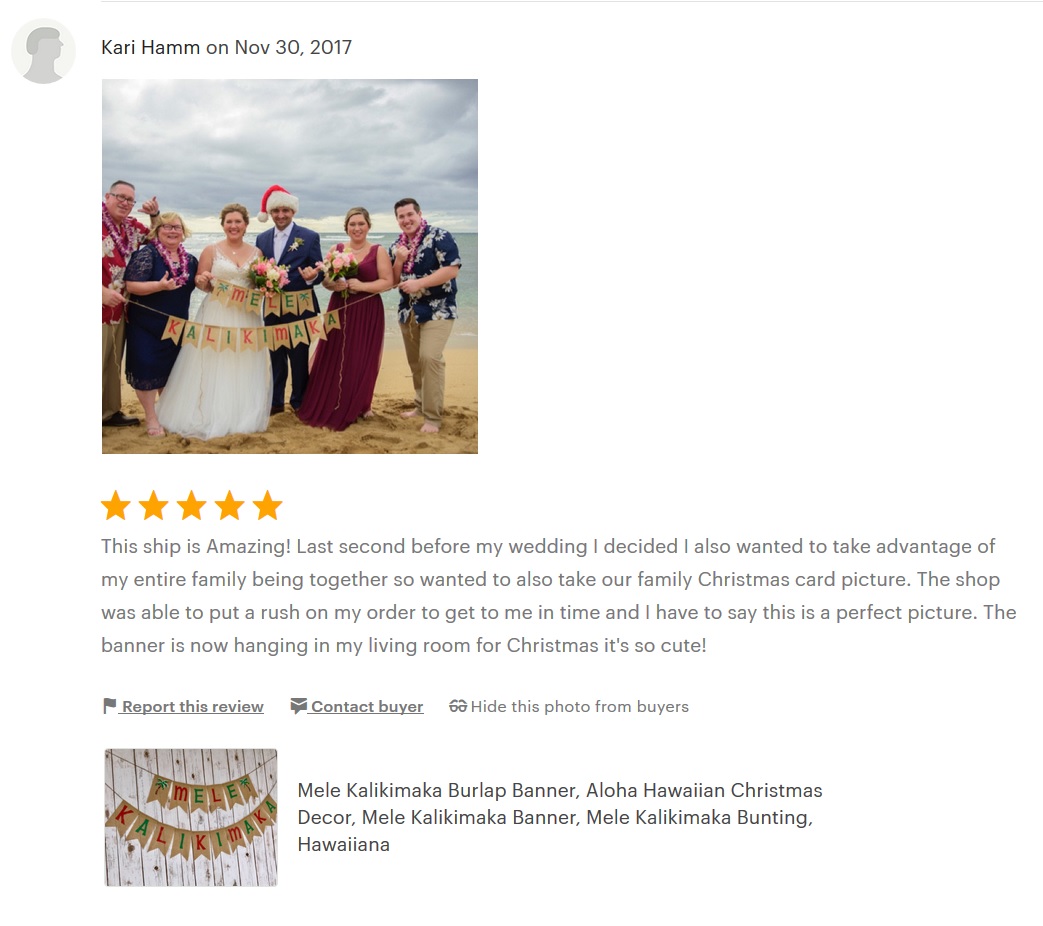This screenshot has height=926, width=1043.
Task: Click the glasses icon for hiding the photo
Action: [458, 706]
